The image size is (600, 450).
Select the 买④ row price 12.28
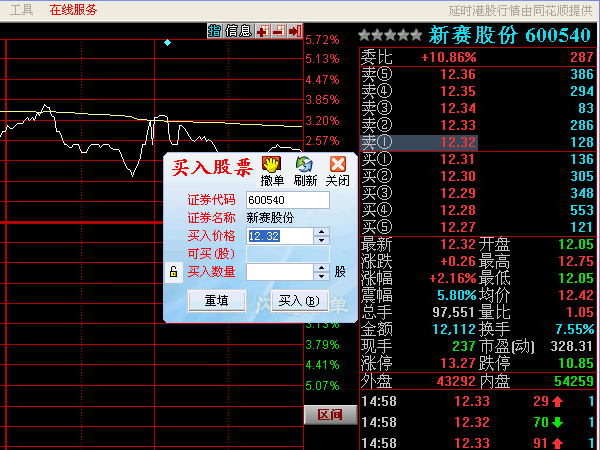tap(458, 210)
